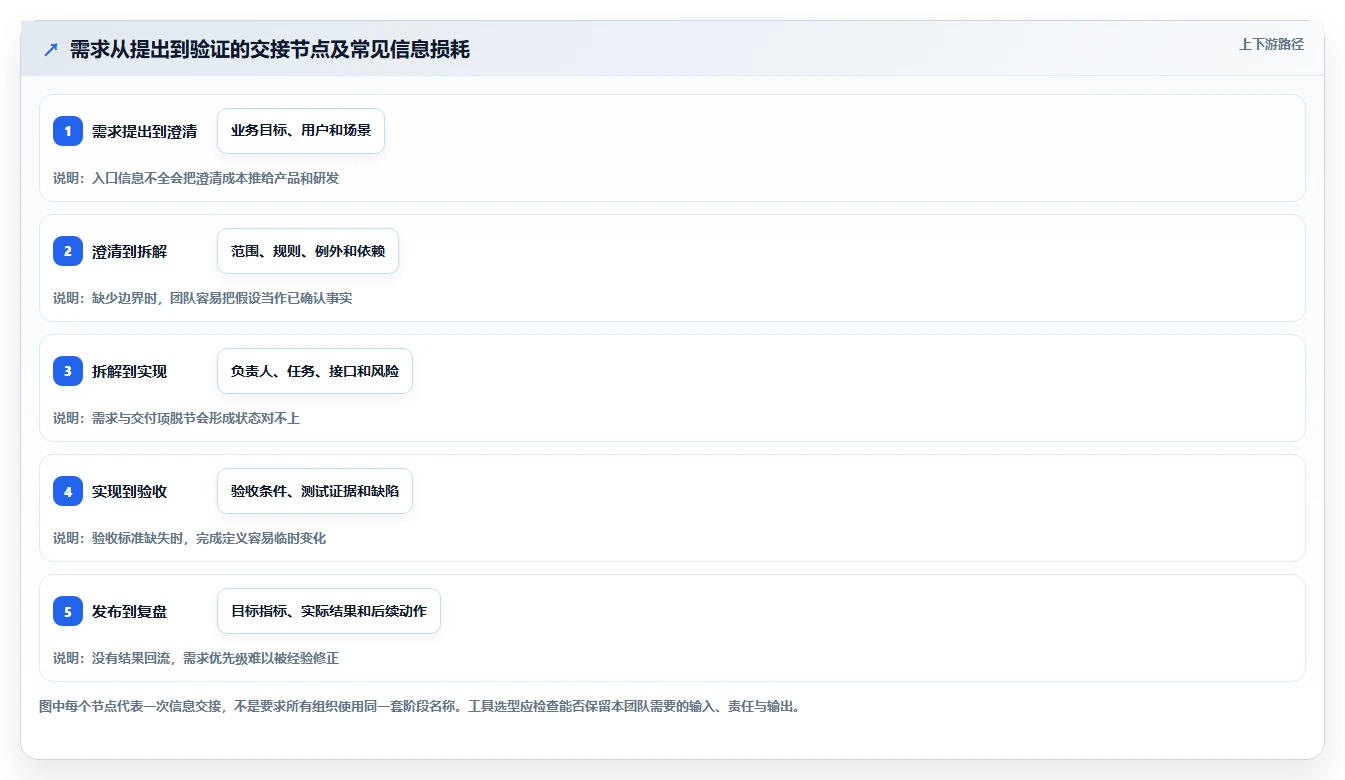
Task: Select the 发布到复盘 step label
Action: pos(129,611)
